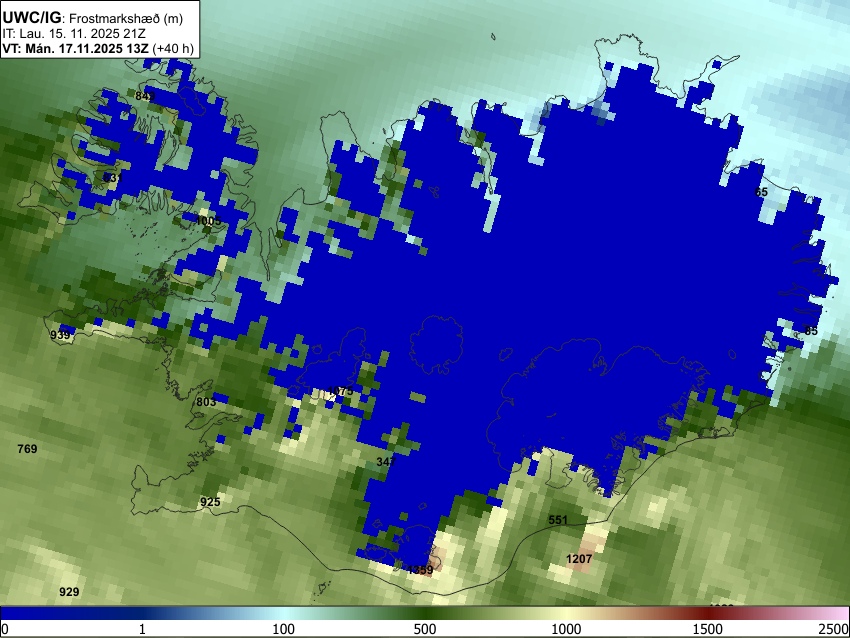Click the map value '65' in the northeast

(x=761, y=191)
